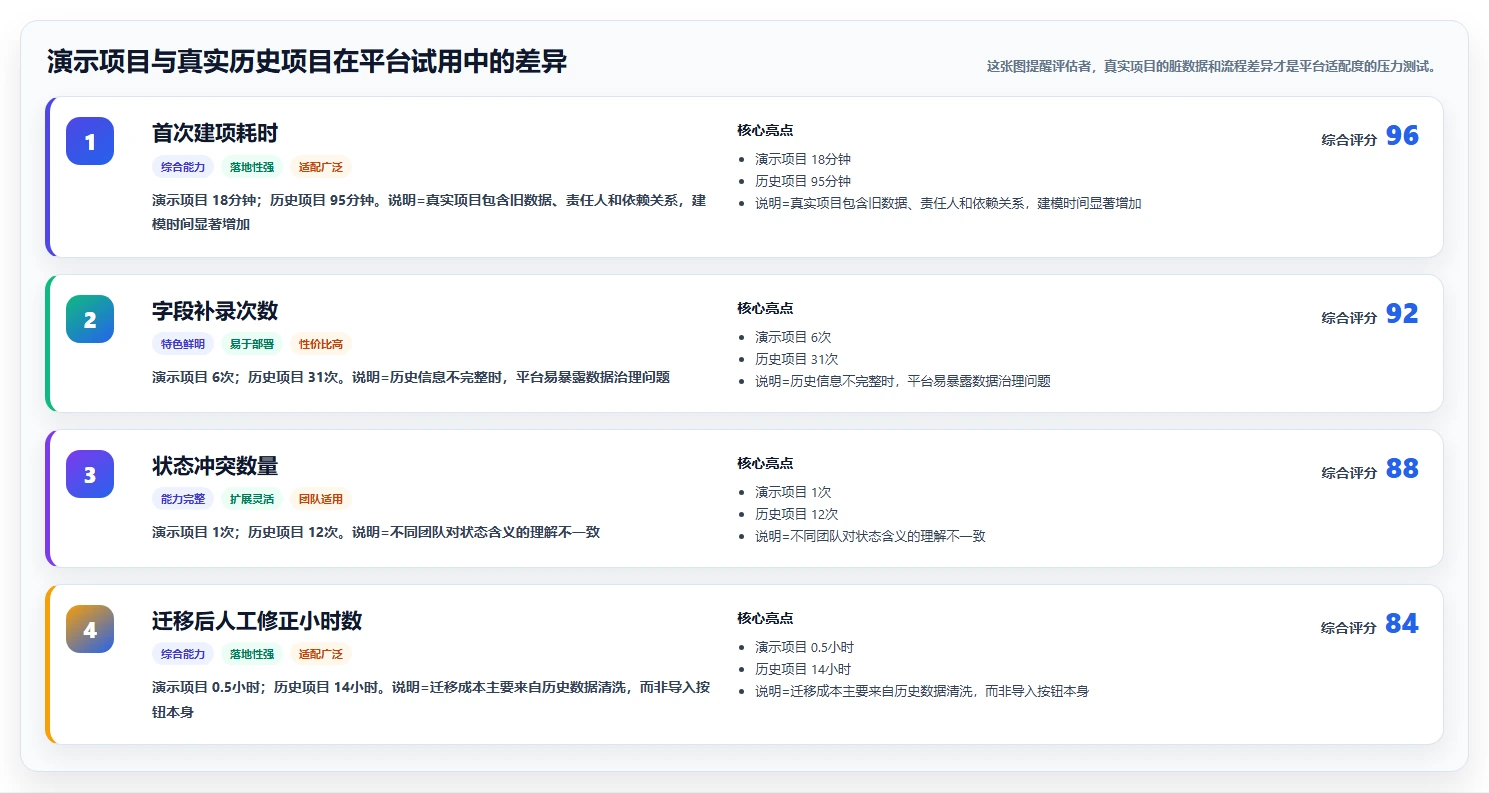This screenshot has height=793, width=1489.
Task: Click bullet 历史项目 12次
Action: pyautogui.click(x=797, y=514)
